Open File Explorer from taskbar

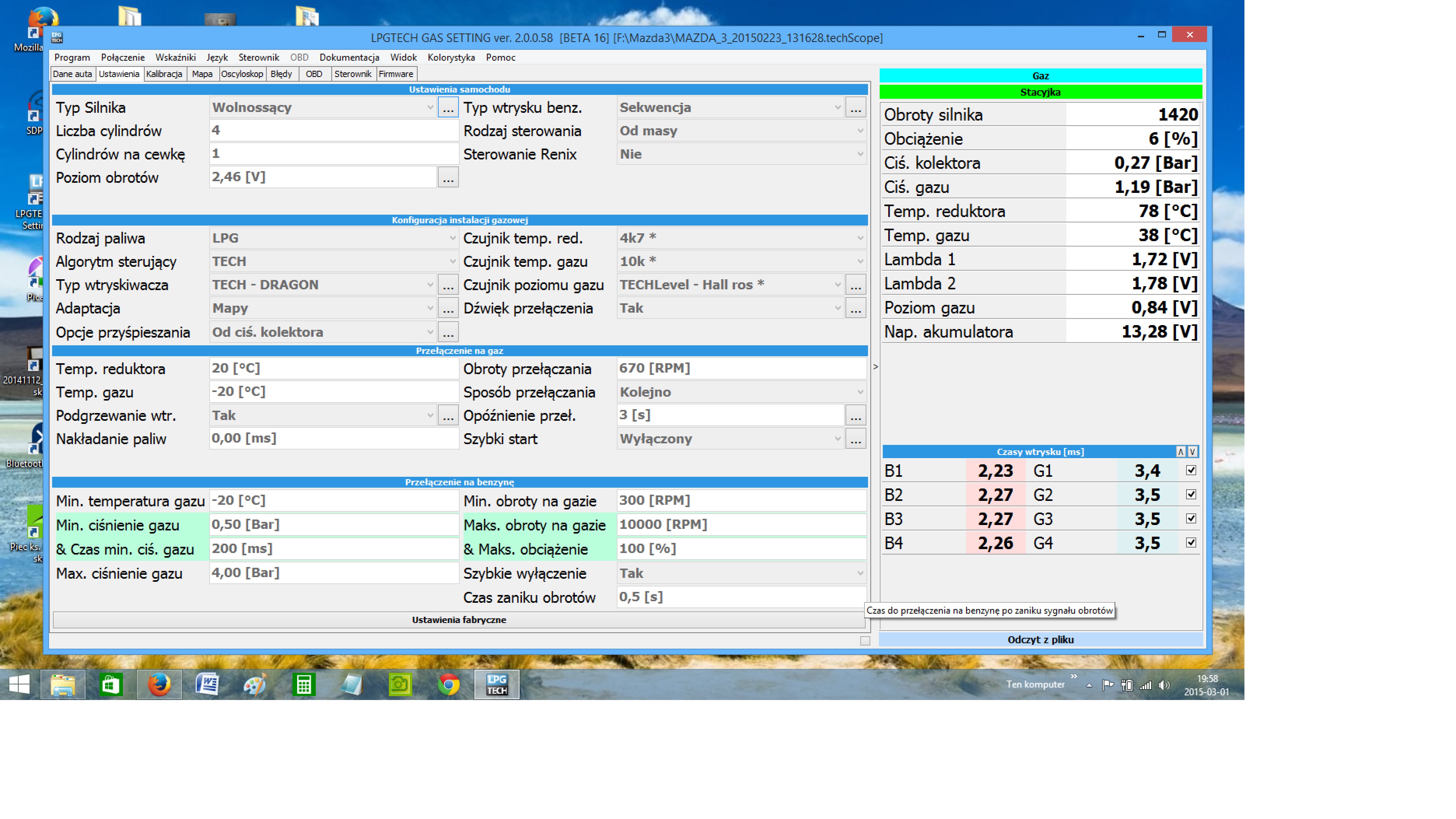63,684
